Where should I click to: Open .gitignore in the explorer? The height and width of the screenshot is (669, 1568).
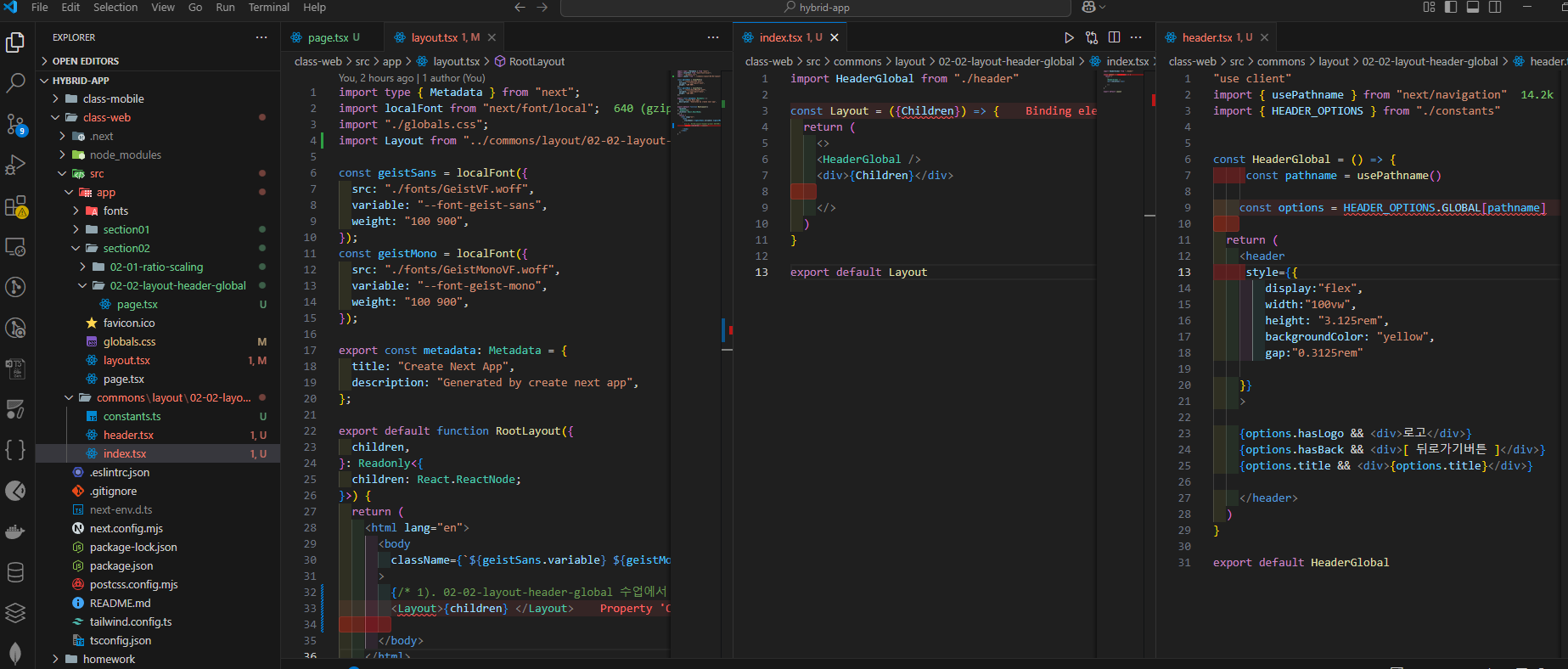coord(158,492)
